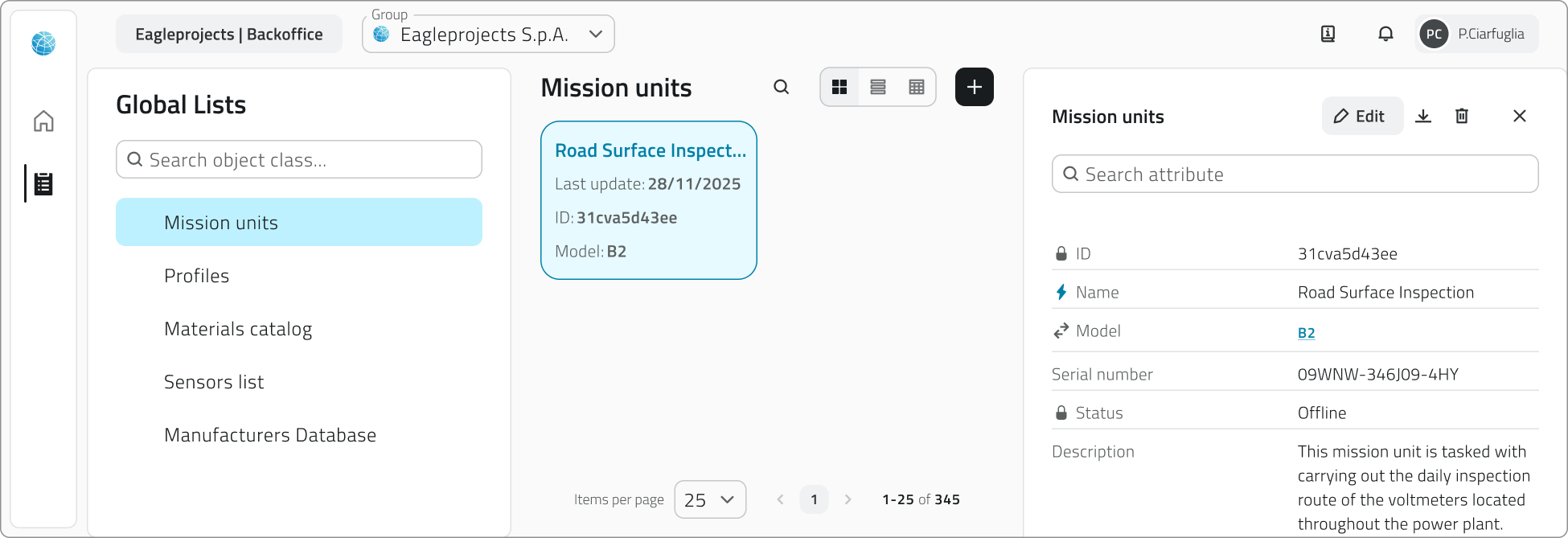Click the search icon beside Mission units

point(782,87)
